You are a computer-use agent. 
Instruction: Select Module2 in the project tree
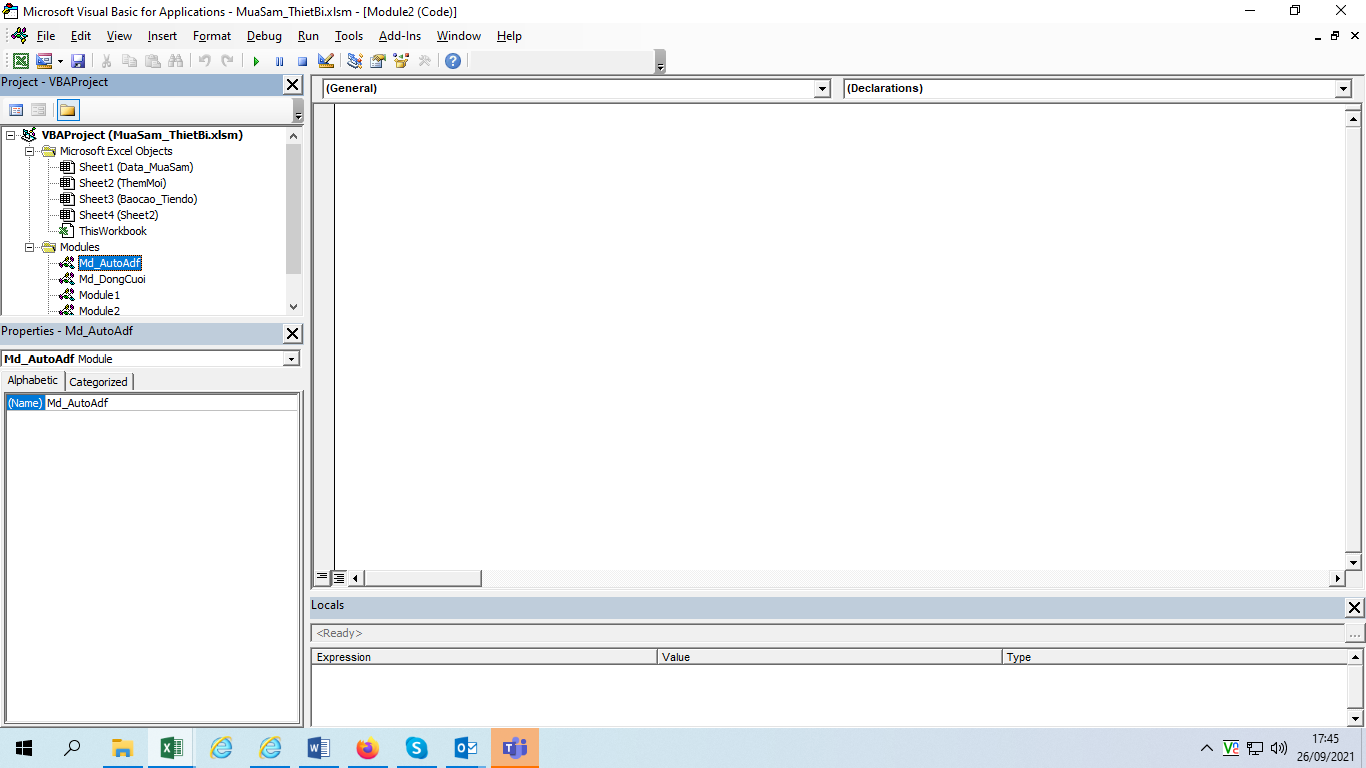99,311
